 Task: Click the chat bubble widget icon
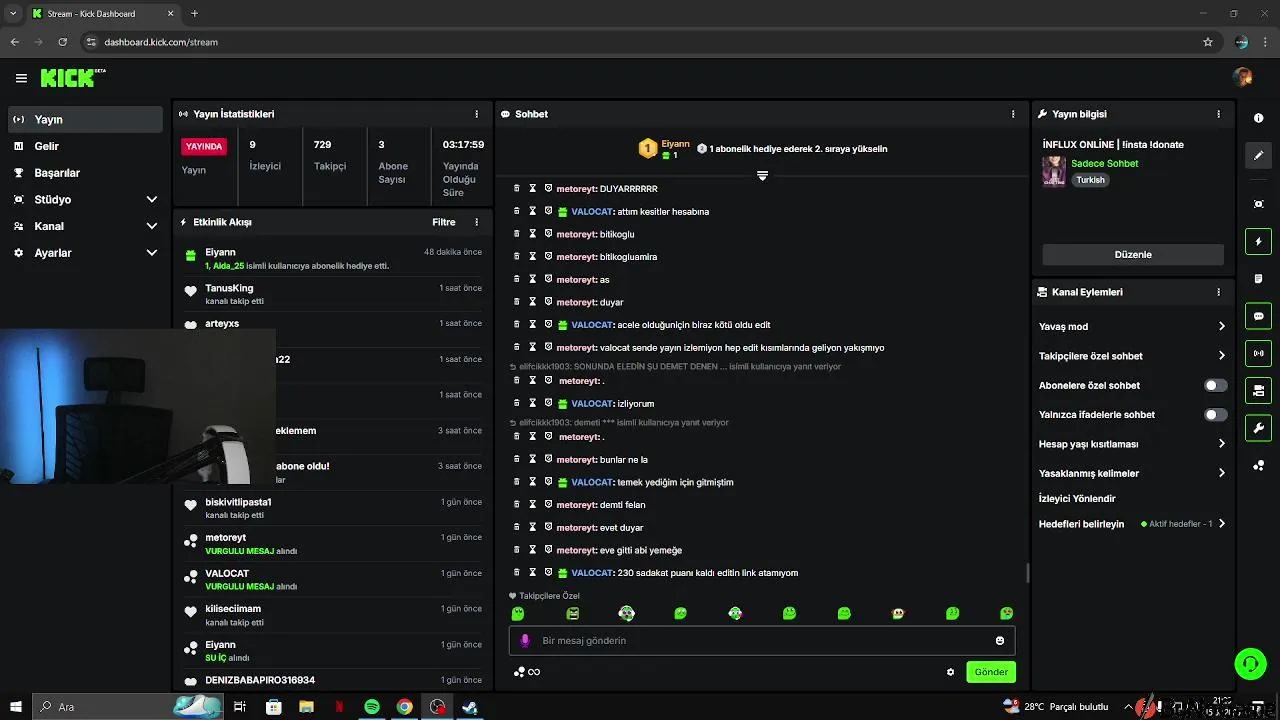[1258, 316]
